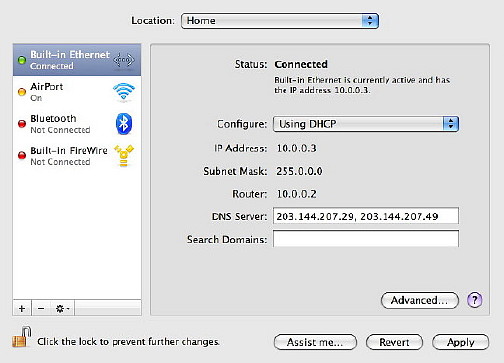
Task: Click the IP Address value 10.0.0.3
Action: point(296,148)
